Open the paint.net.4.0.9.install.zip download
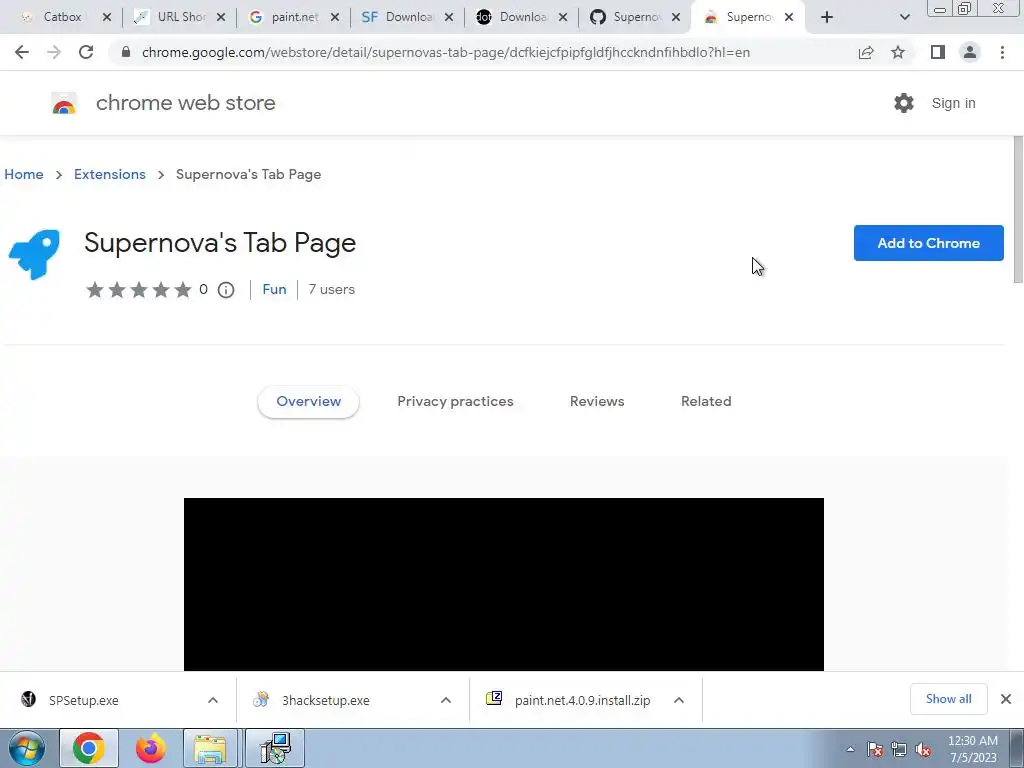 [x=582, y=701]
